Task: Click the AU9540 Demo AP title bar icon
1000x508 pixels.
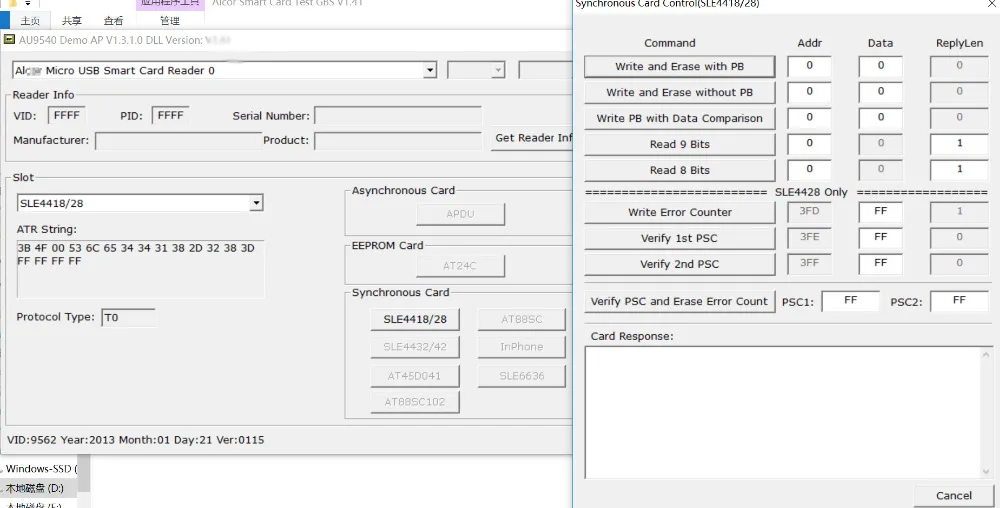Action: pyautogui.click(x=10, y=40)
